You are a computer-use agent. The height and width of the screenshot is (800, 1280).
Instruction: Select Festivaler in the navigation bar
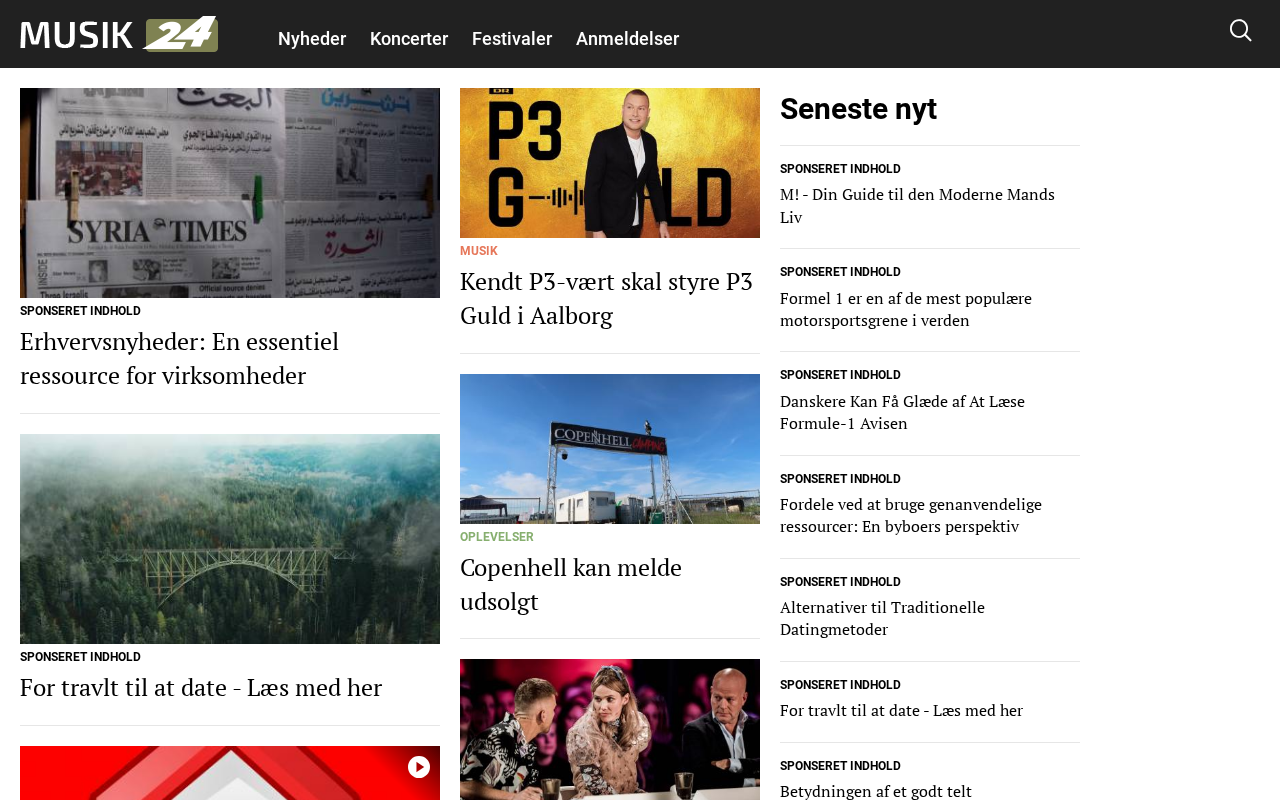tap(512, 39)
